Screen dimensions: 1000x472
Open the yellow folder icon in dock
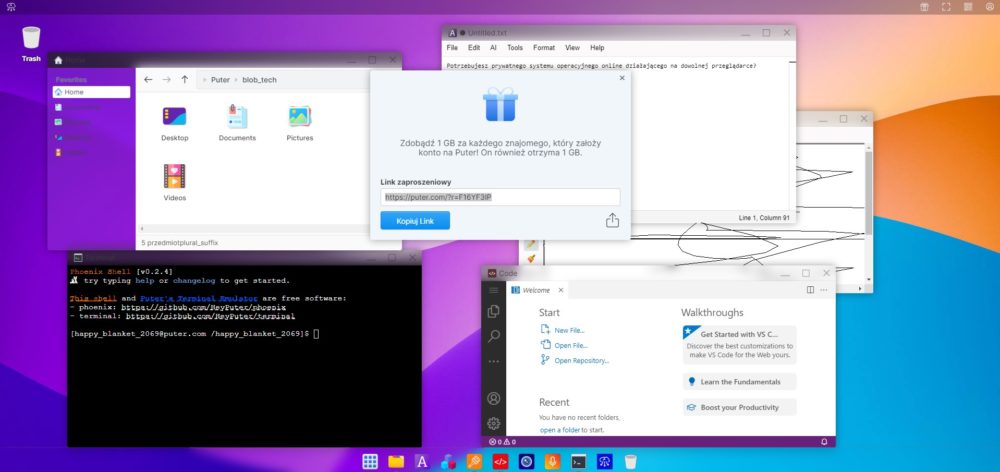[x=396, y=461]
